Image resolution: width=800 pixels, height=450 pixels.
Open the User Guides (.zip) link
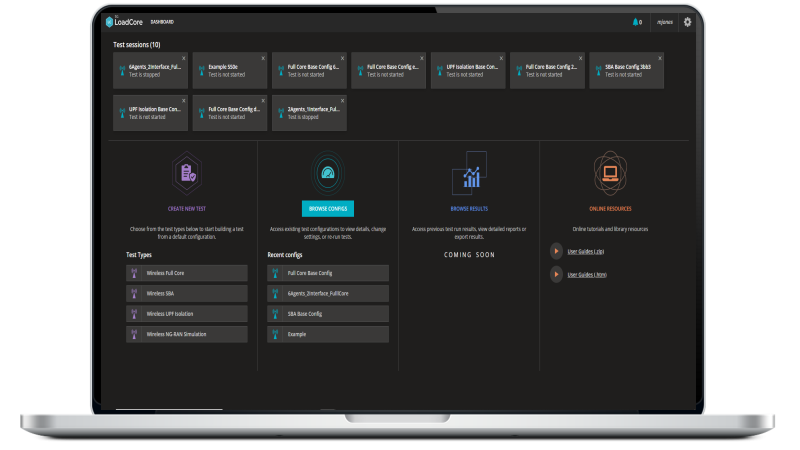[x=587, y=251]
